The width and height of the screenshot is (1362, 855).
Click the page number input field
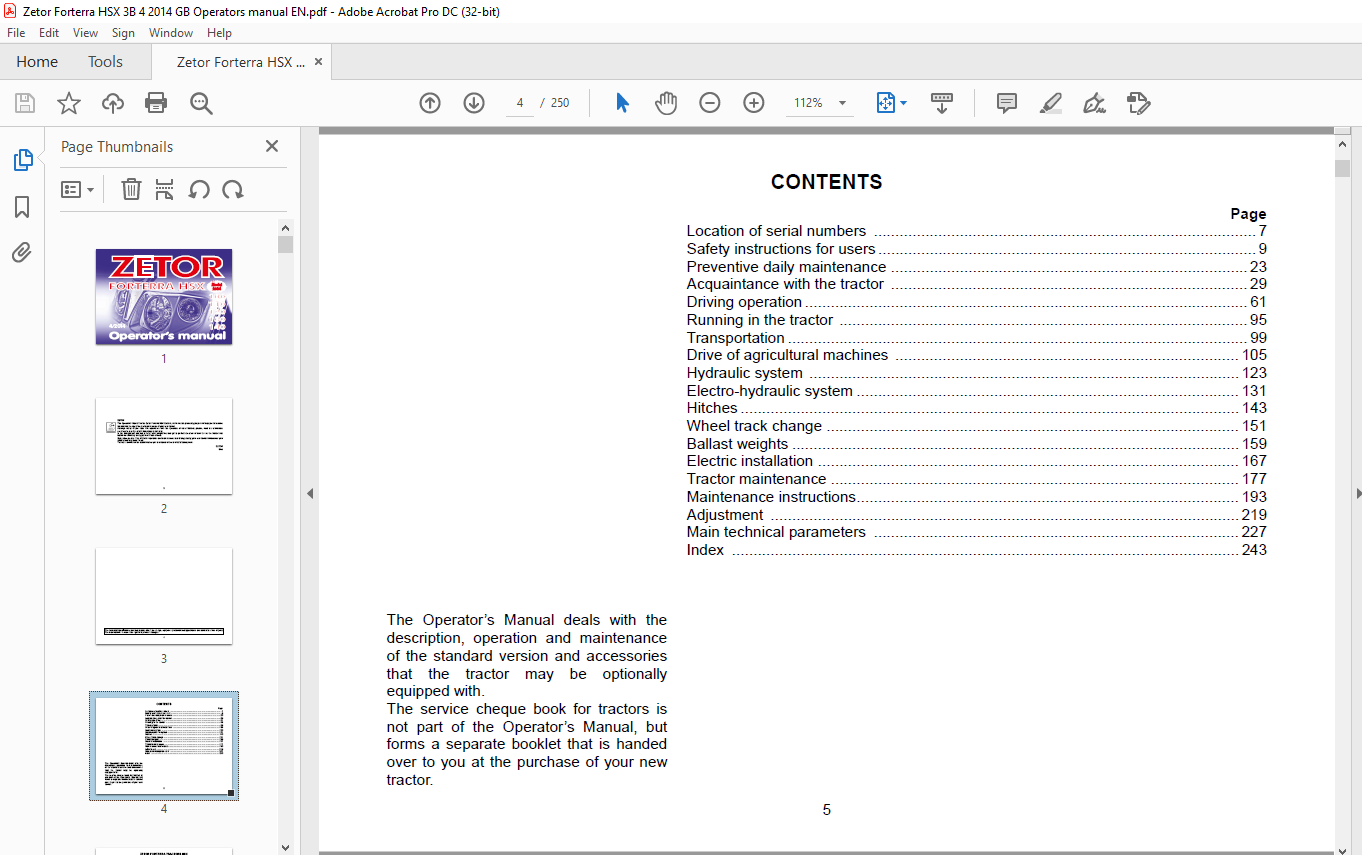[520, 103]
